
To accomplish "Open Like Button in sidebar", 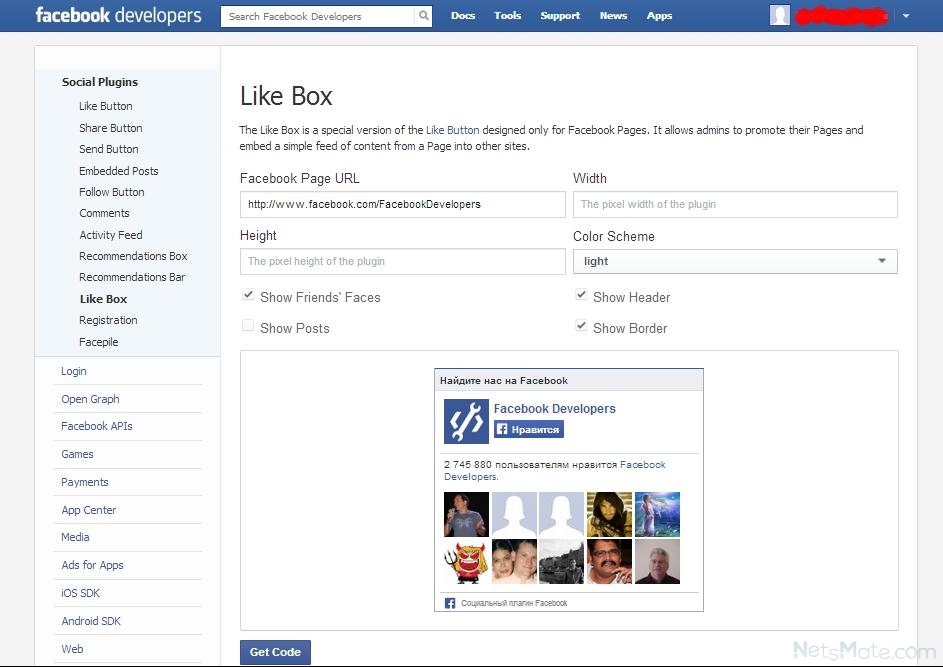I will pos(106,106).
